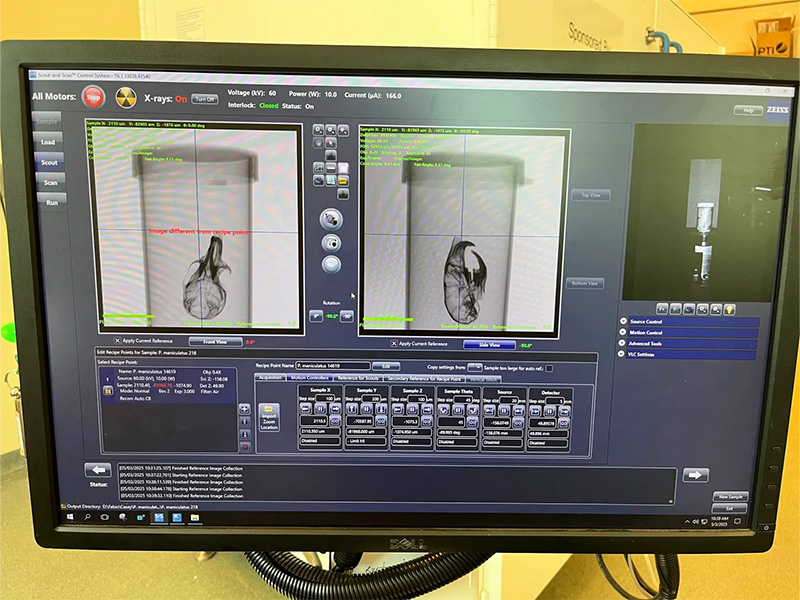The image size is (800, 600).
Task: Expand the Advanced Tools panel
Action: [x=622, y=343]
